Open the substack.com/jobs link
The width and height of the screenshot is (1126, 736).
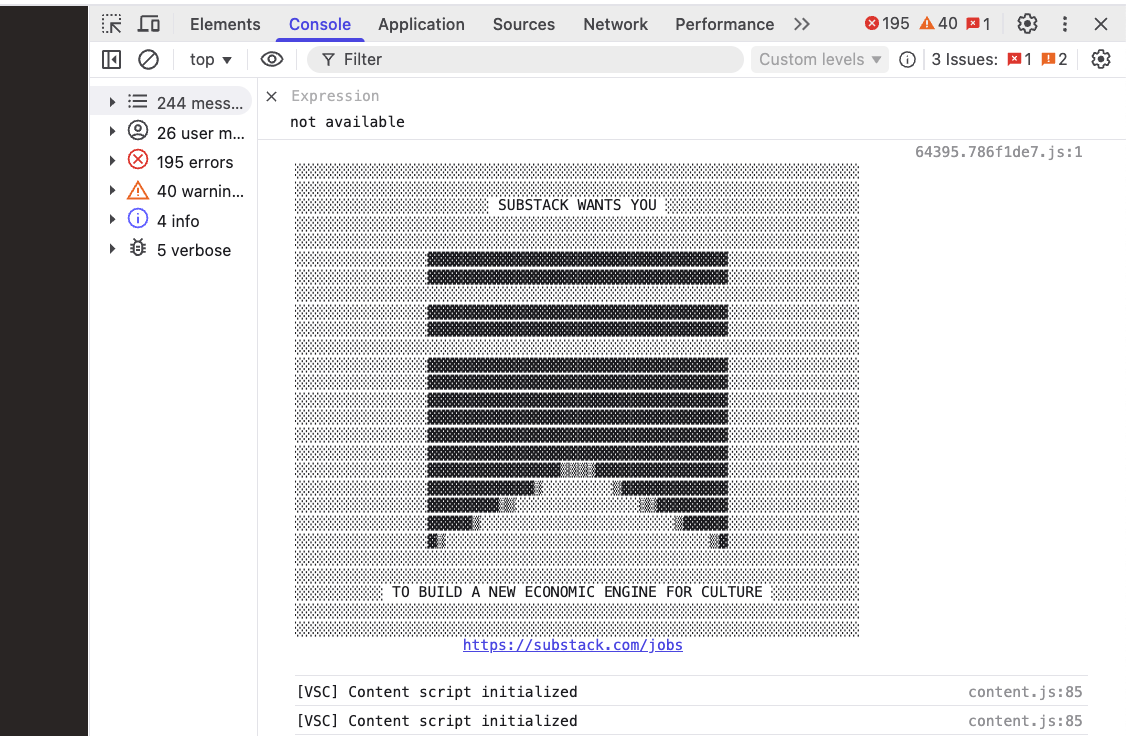pyautogui.click(x=572, y=645)
